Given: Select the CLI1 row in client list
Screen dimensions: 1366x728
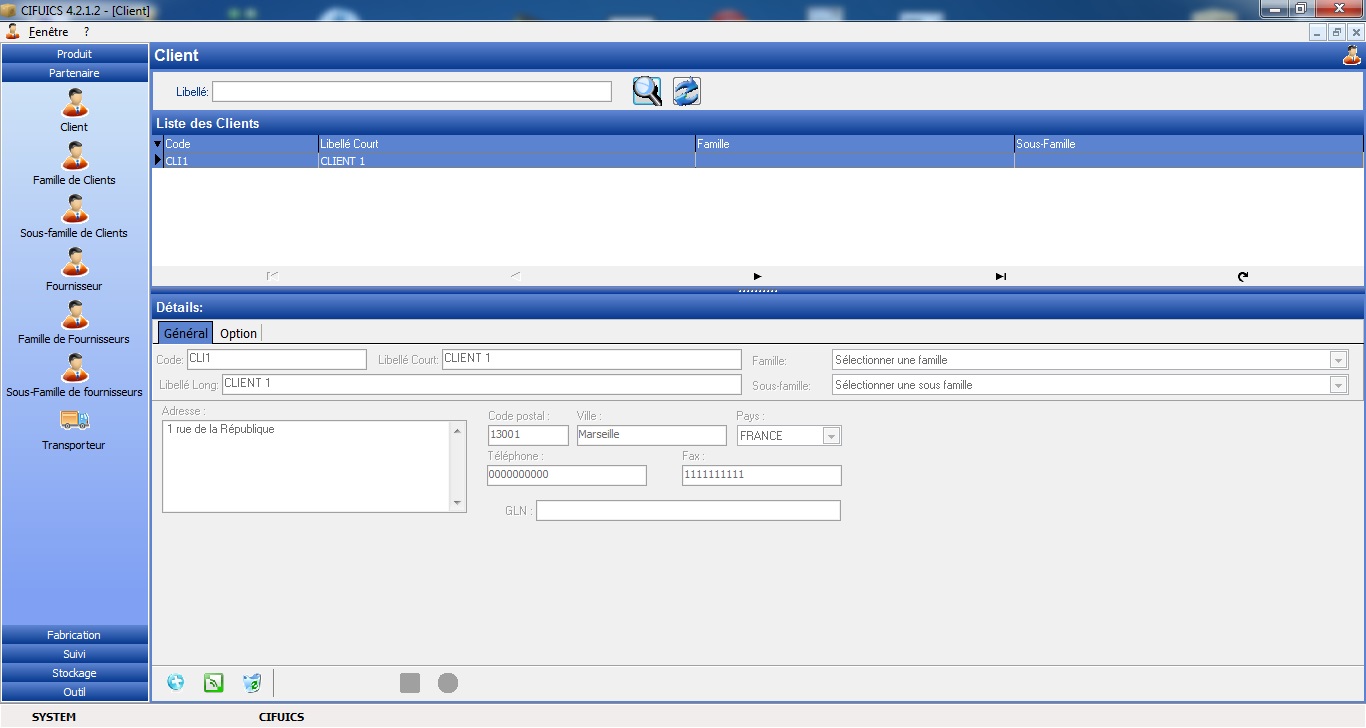Looking at the screenshot, I should click(240, 161).
